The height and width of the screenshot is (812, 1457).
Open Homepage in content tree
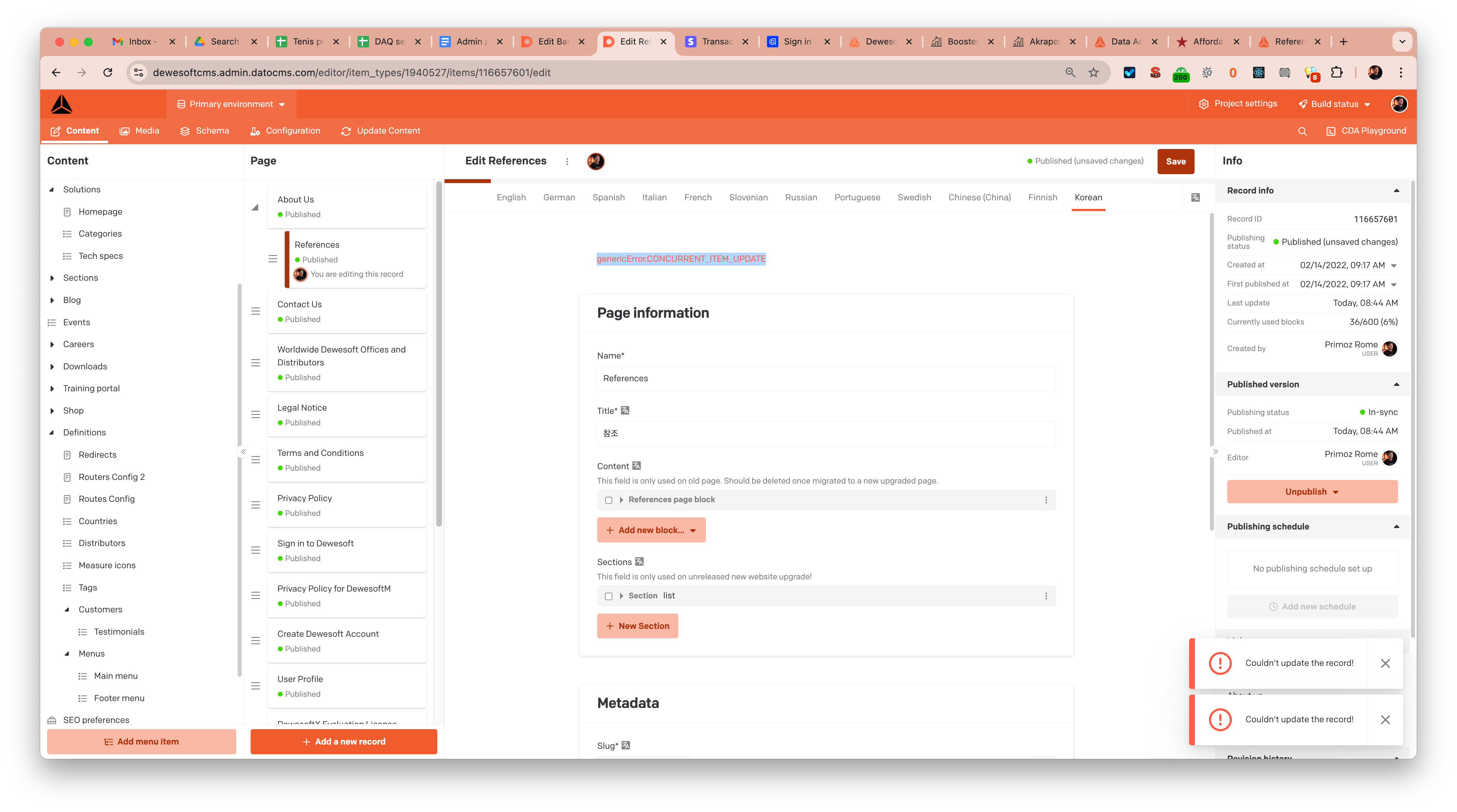(x=100, y=211)
